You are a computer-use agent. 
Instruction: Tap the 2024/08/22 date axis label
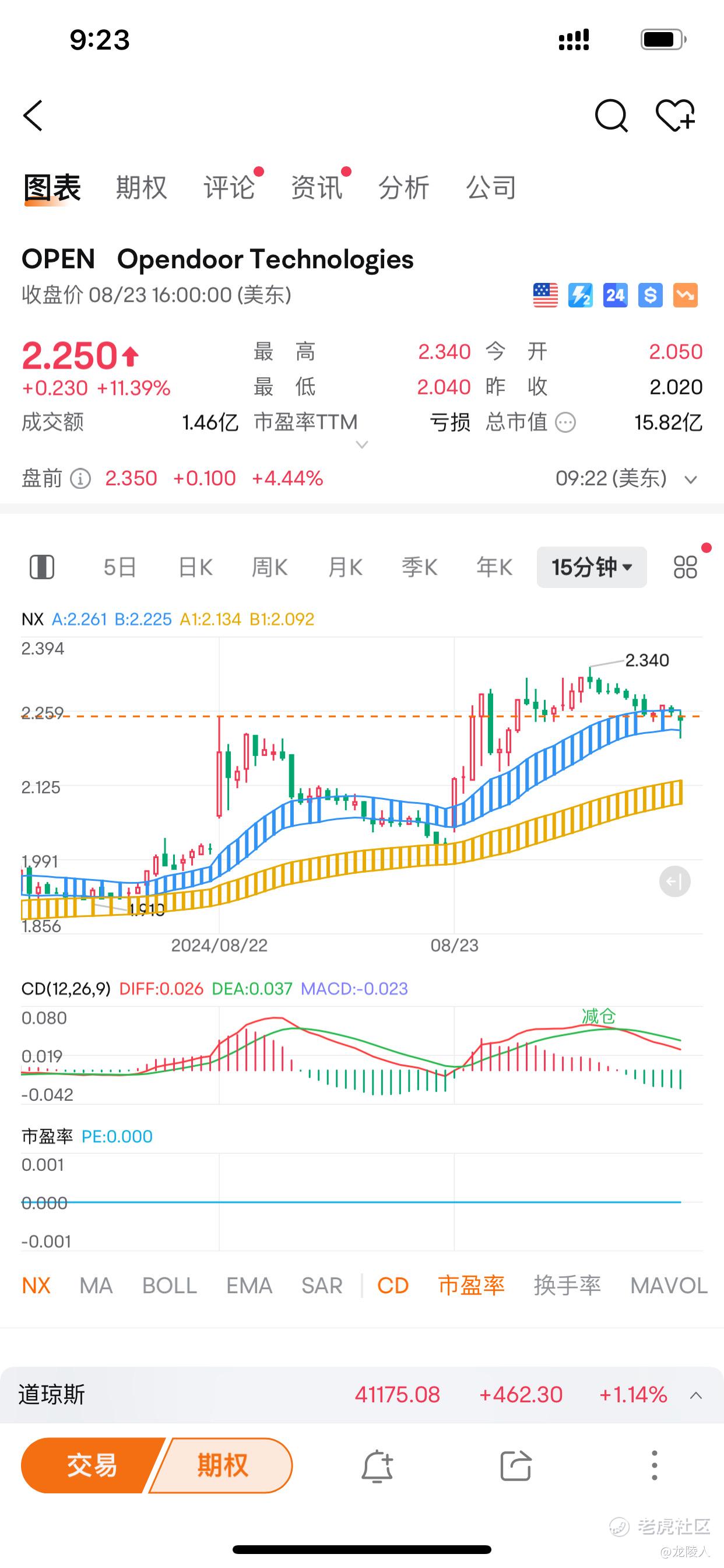click(219, 946)
